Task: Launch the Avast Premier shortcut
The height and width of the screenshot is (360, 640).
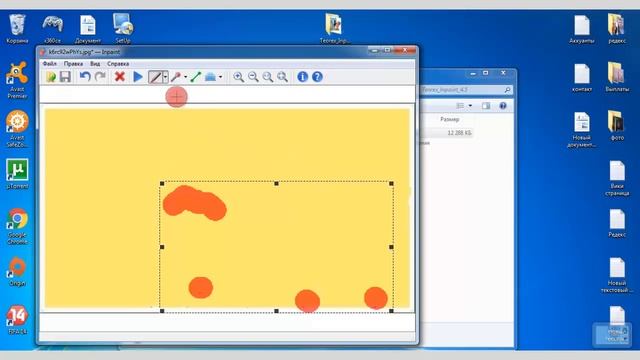Action: (x=17, y=80)
